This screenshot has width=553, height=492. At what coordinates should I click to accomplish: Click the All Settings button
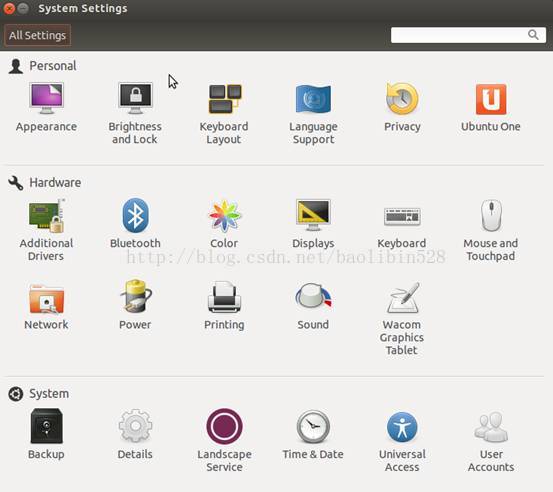click(x=37, y=35)
